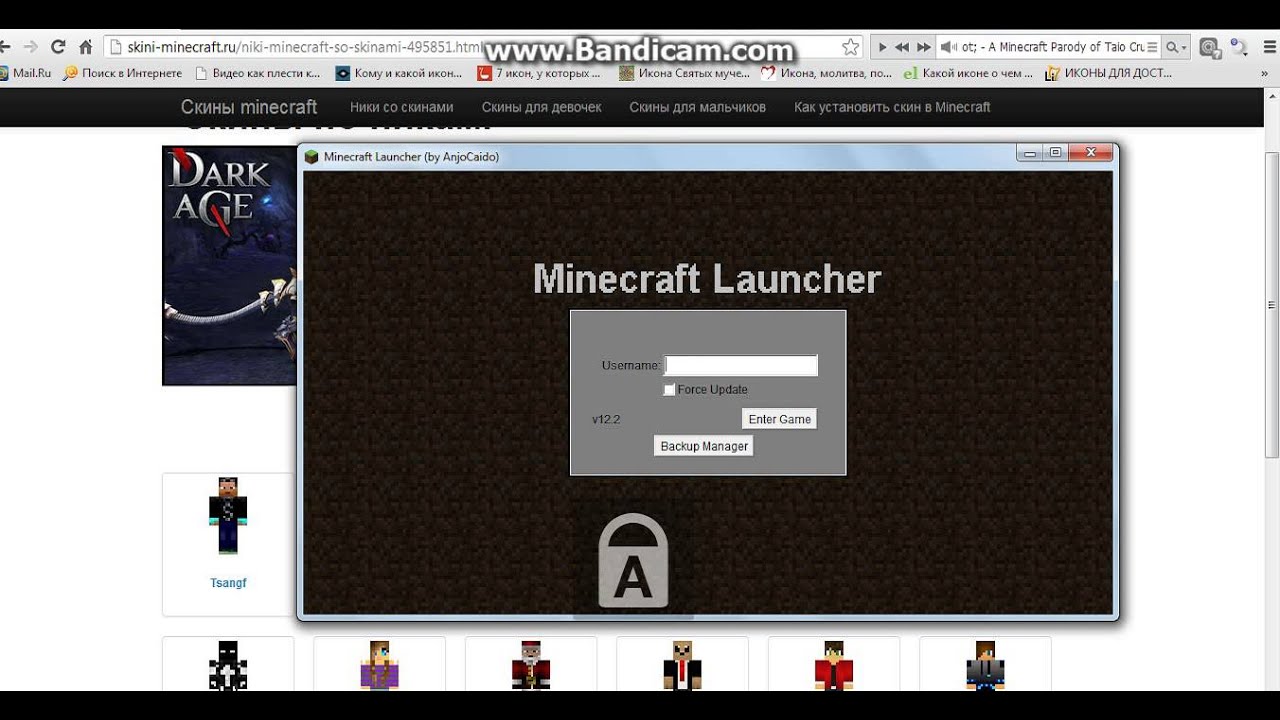Open the music extension playlist icon

(x=1152, y=47)
